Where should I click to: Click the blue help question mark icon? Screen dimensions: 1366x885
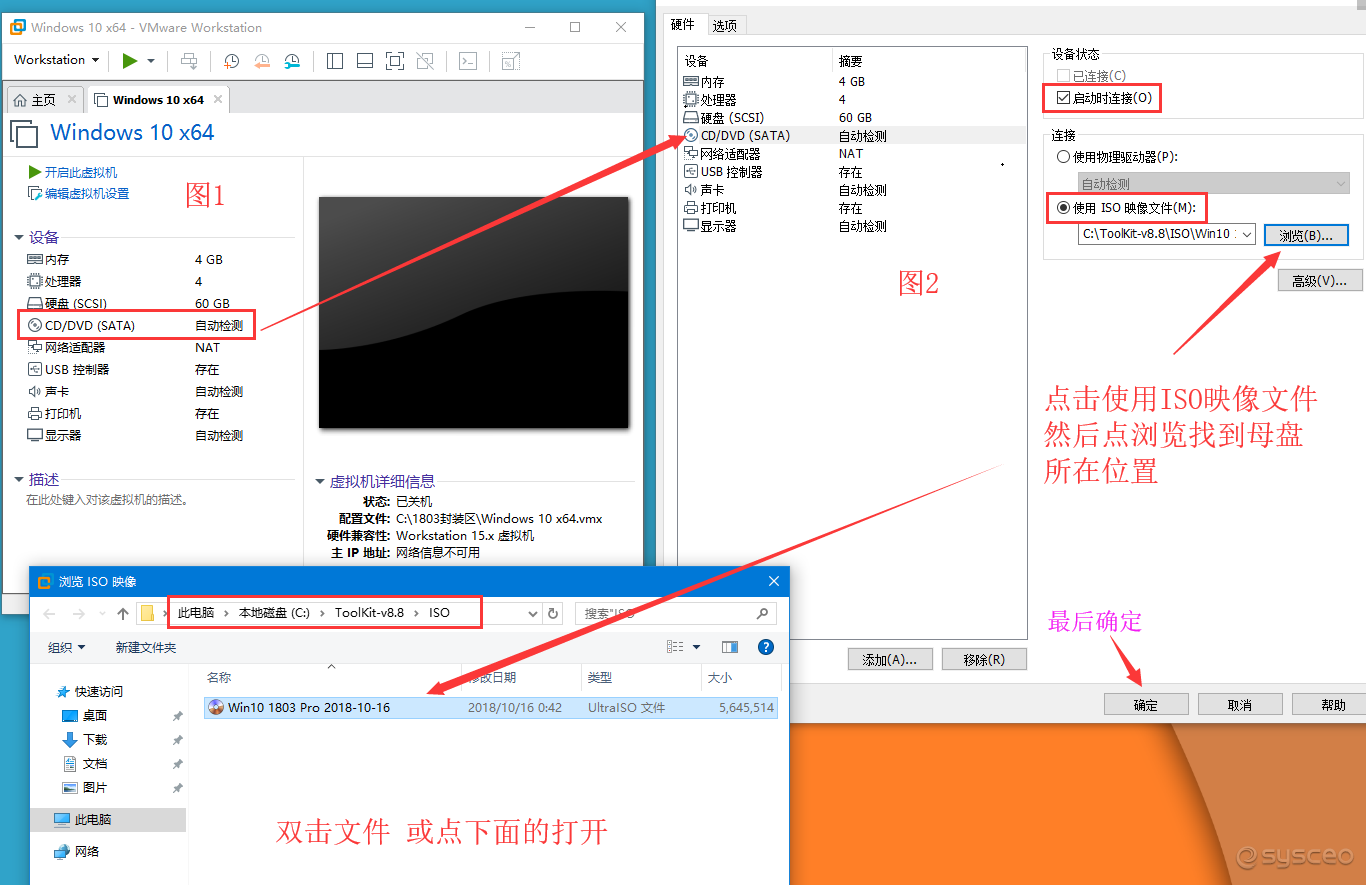tap(766, 647)
